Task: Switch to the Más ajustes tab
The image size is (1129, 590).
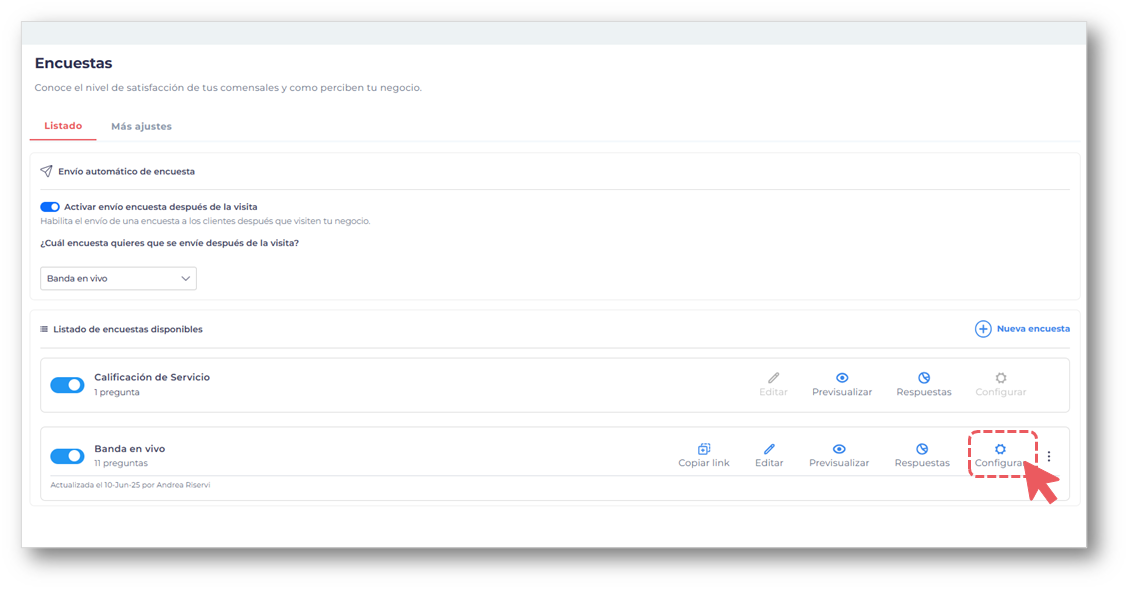Action: [x=141, y=127]
